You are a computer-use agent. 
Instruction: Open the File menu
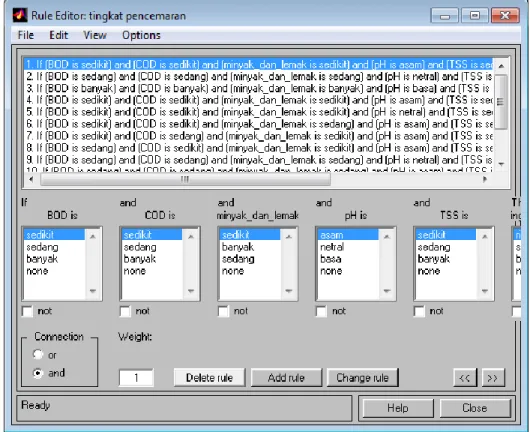[26, 35]
